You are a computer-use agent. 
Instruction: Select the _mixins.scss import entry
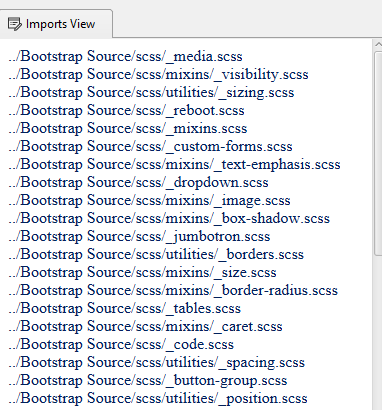128,128
